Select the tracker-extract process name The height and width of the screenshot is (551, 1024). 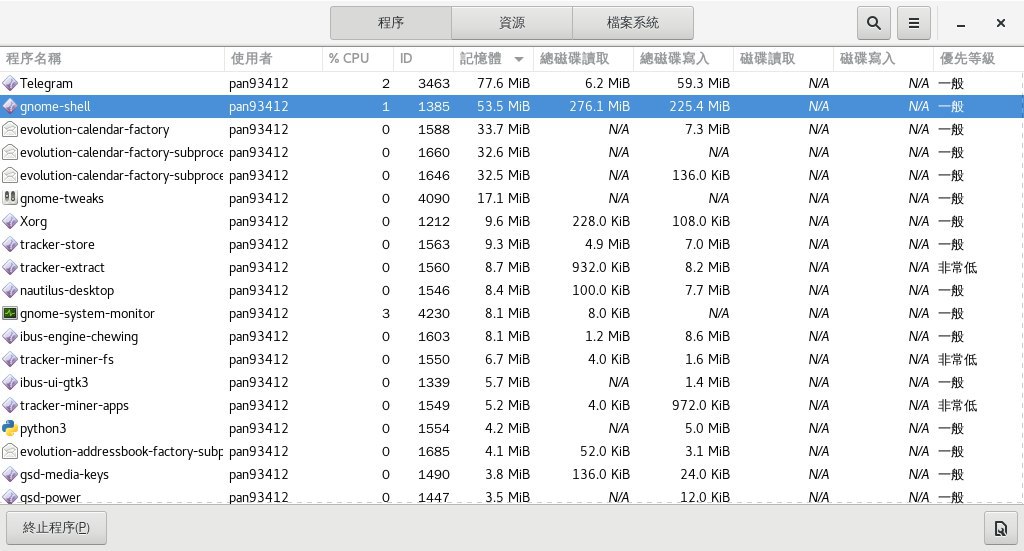click(62, 267)
